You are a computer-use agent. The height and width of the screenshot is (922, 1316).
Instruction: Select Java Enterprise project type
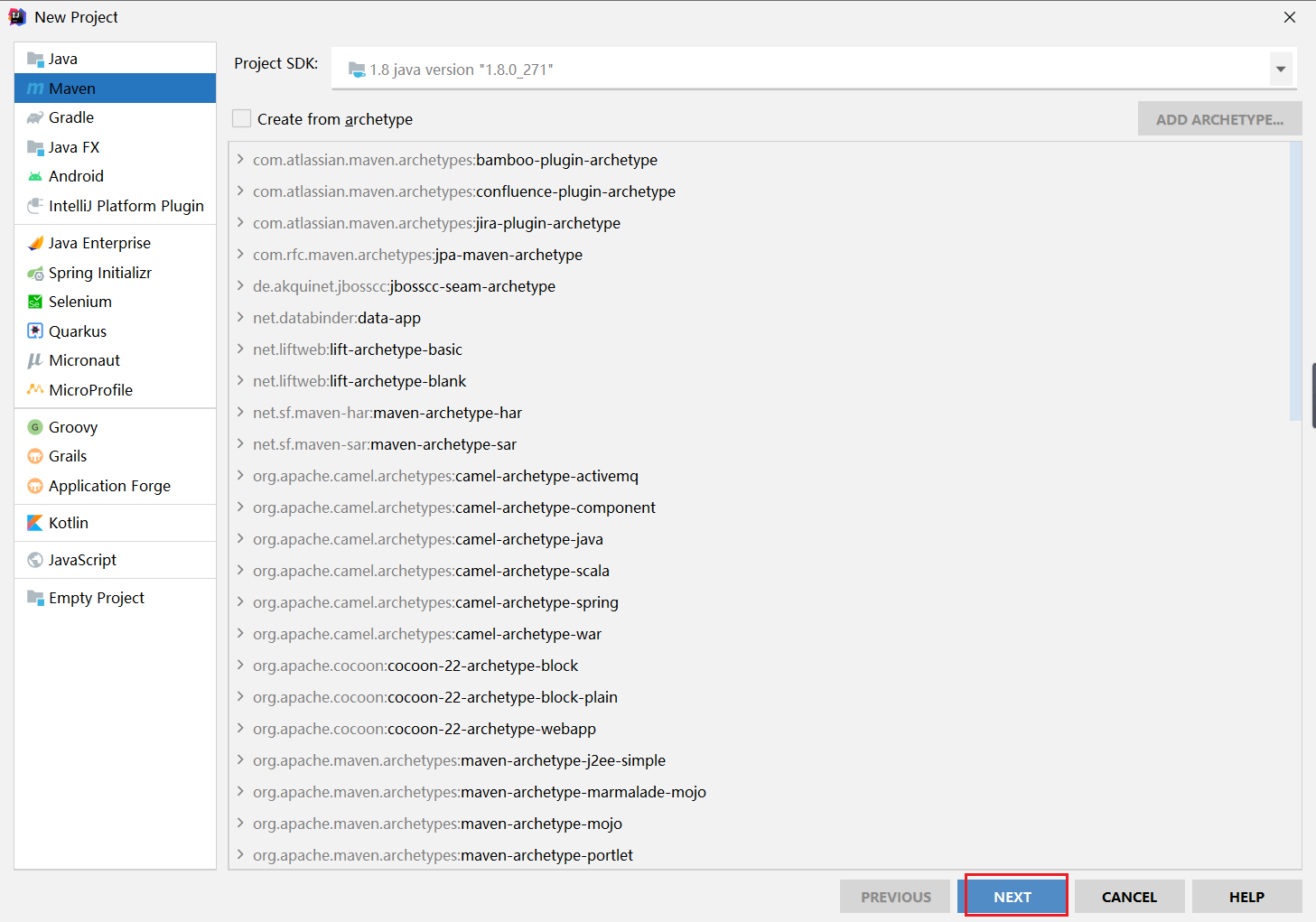click(x=99, y=243)
